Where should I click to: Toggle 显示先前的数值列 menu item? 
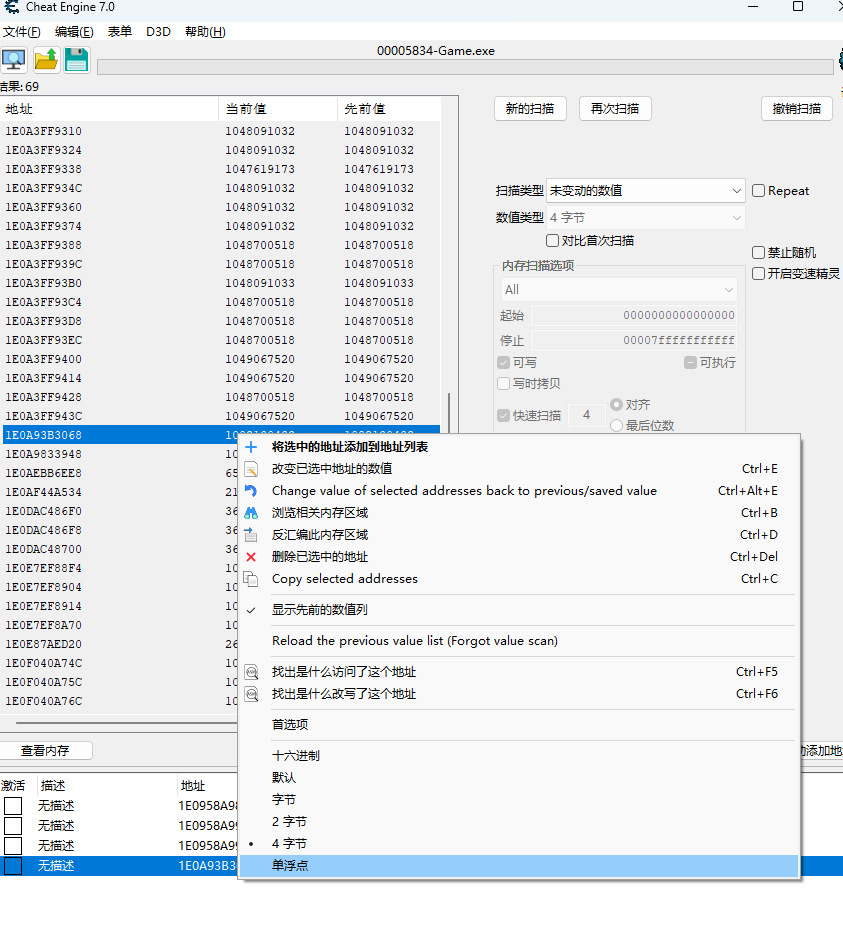519,610
